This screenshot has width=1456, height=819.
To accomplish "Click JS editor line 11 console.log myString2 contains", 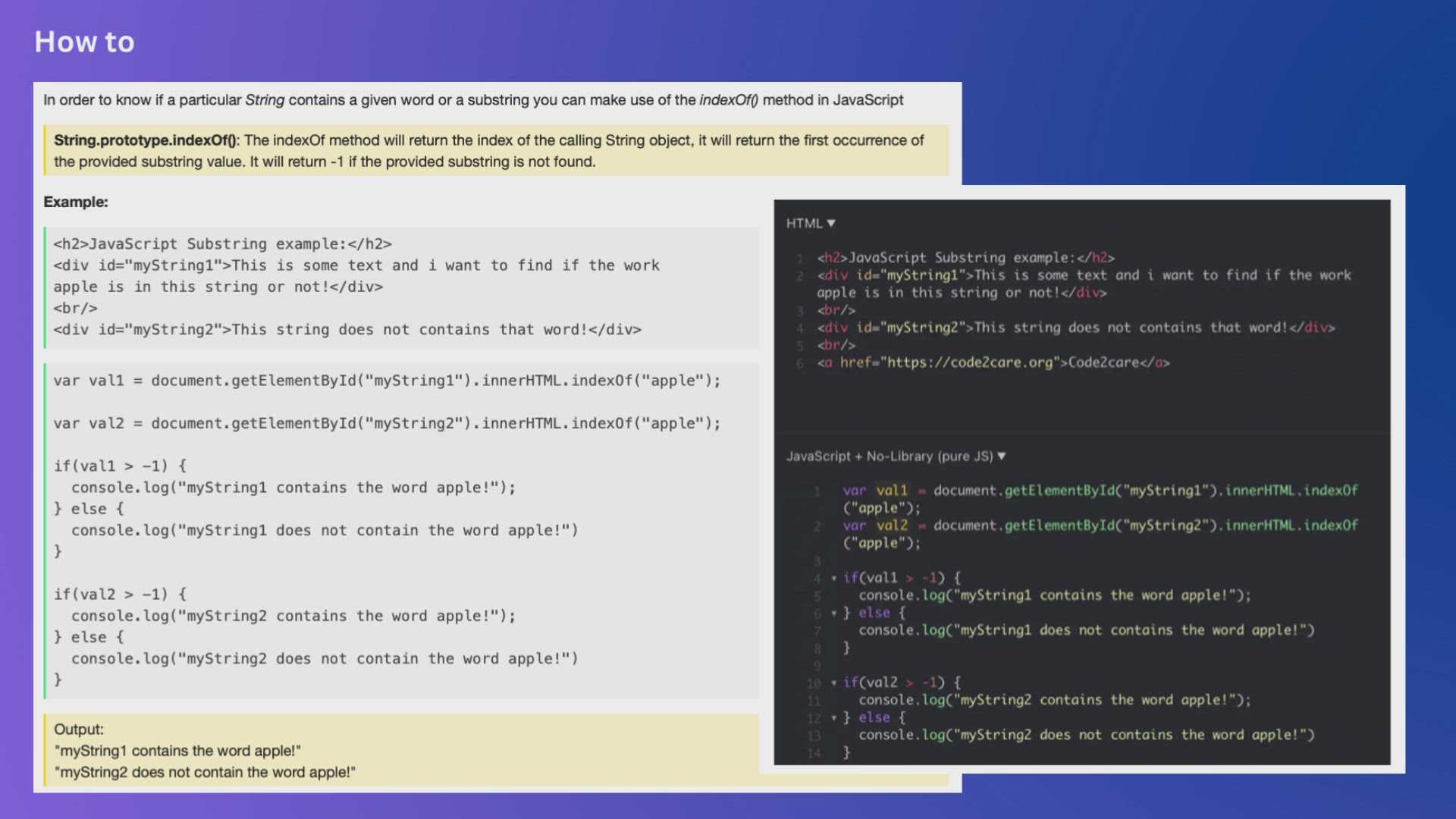I will coord(1055,700).
